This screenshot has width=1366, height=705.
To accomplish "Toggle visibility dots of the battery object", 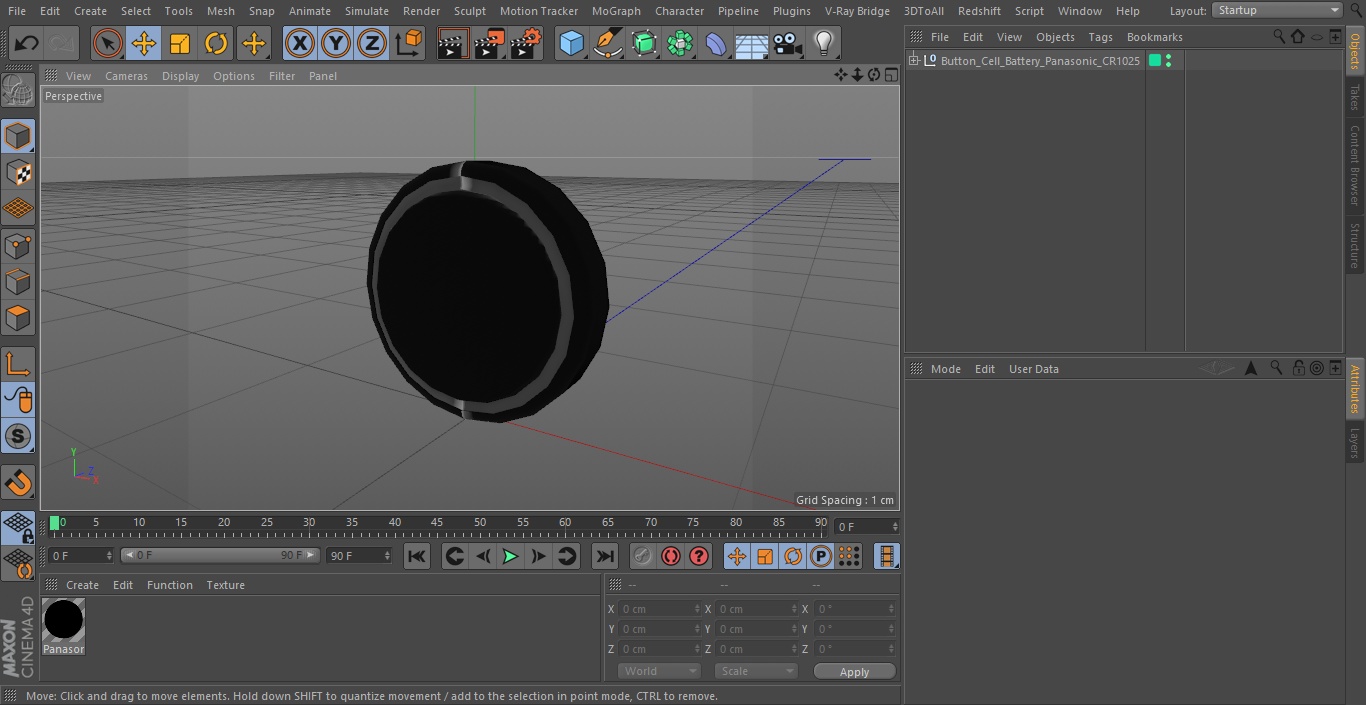I will (1168, 61).
